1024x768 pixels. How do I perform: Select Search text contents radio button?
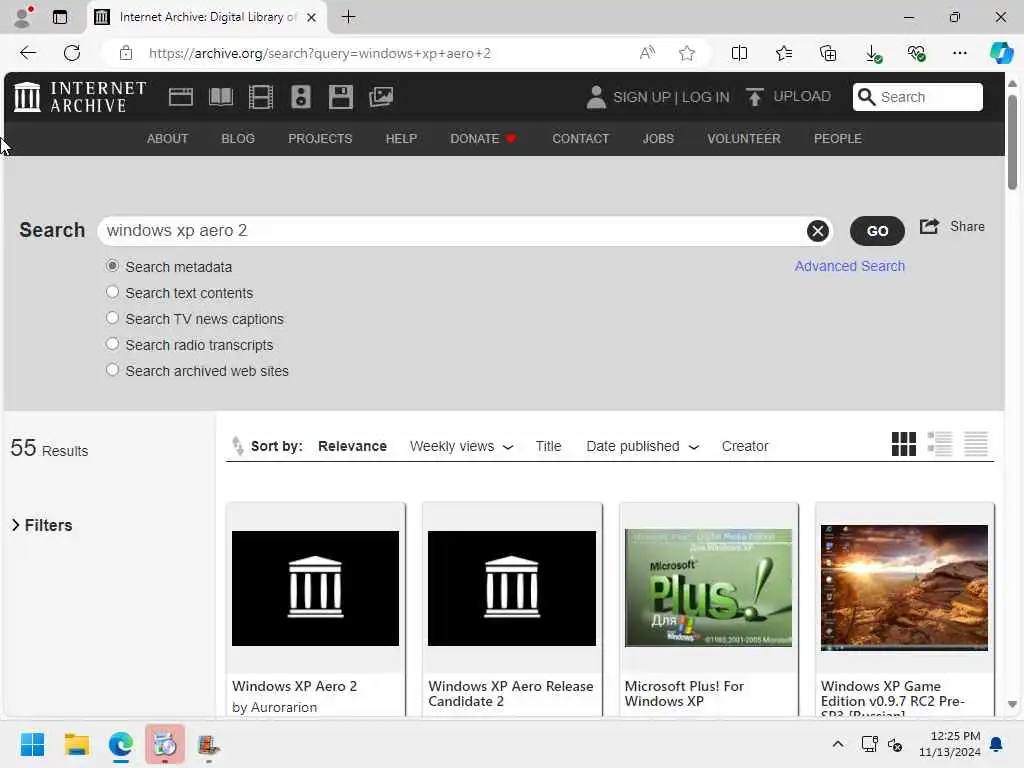click(112, 292)
